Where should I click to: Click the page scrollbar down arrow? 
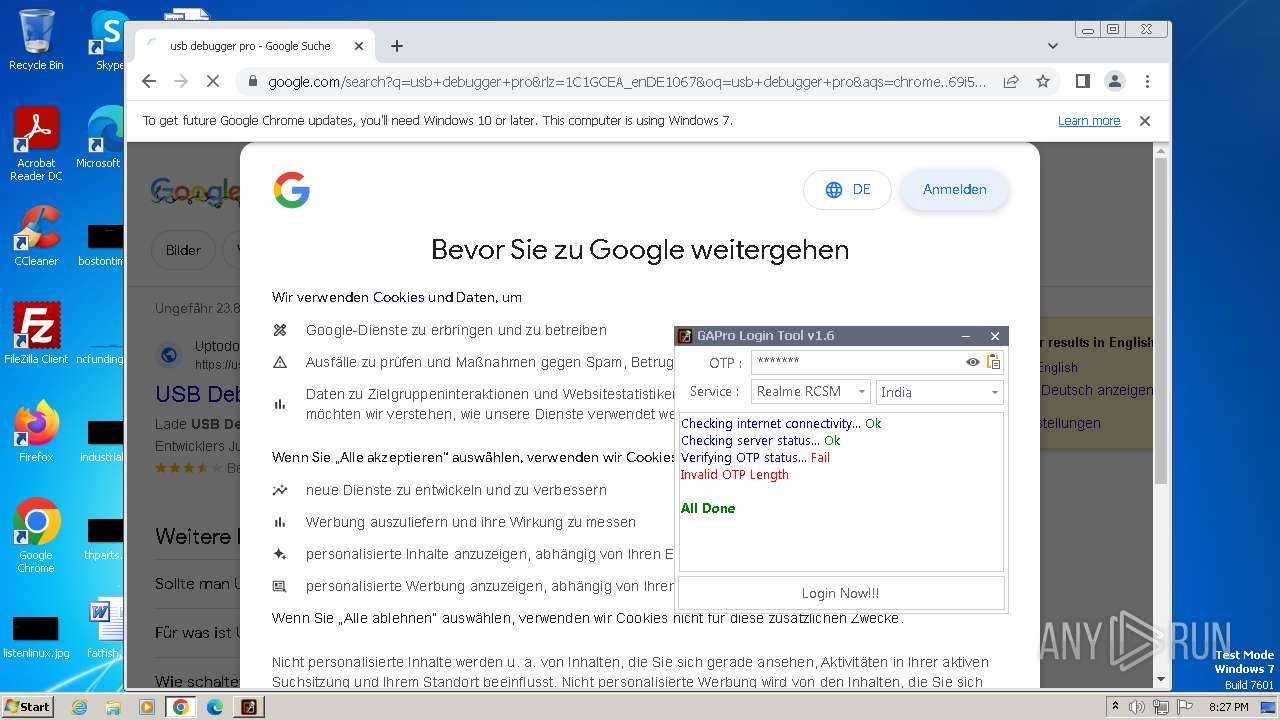[1161, 680]
